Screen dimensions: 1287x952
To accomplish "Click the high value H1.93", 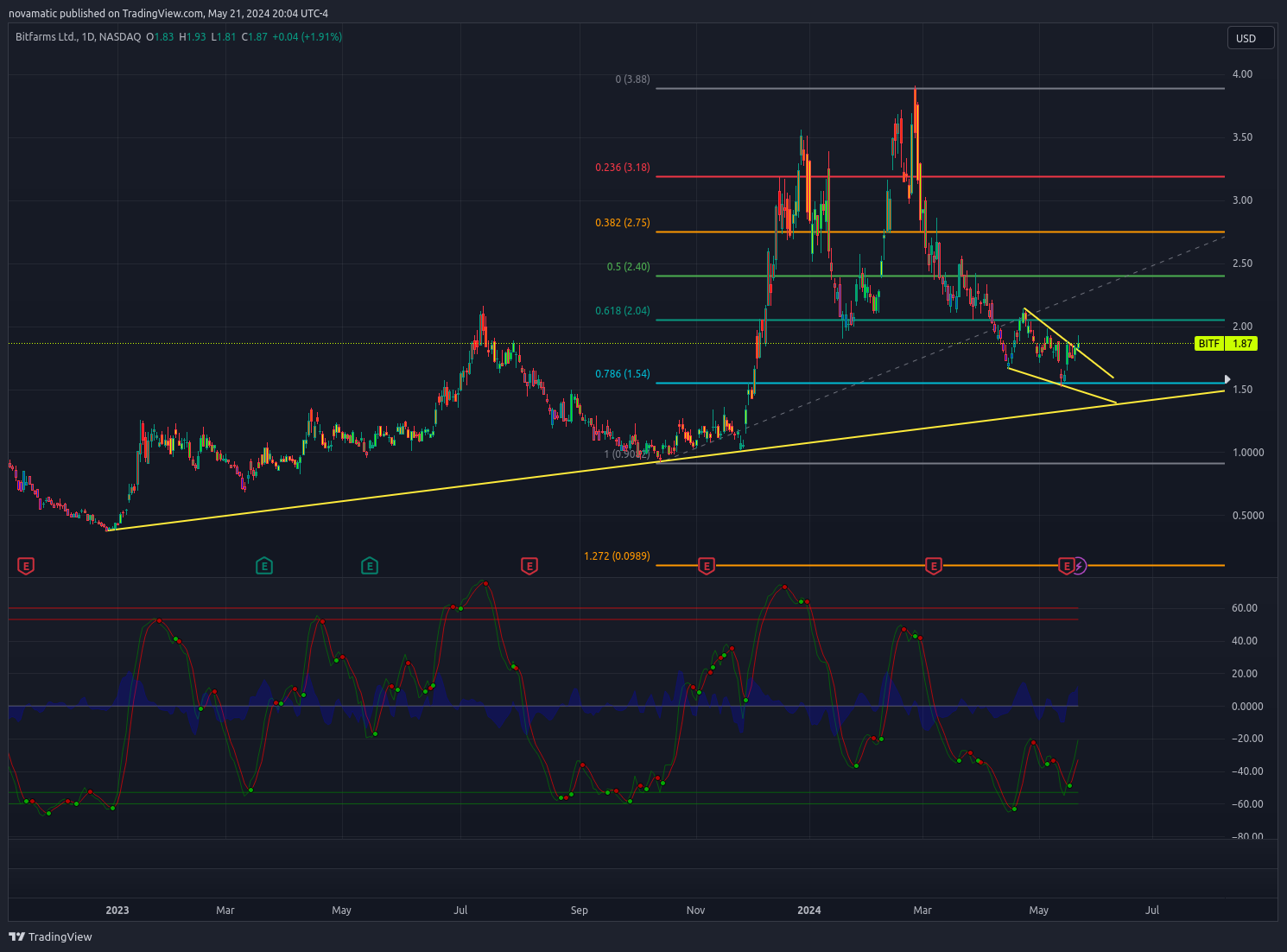I will pos(193,37).
